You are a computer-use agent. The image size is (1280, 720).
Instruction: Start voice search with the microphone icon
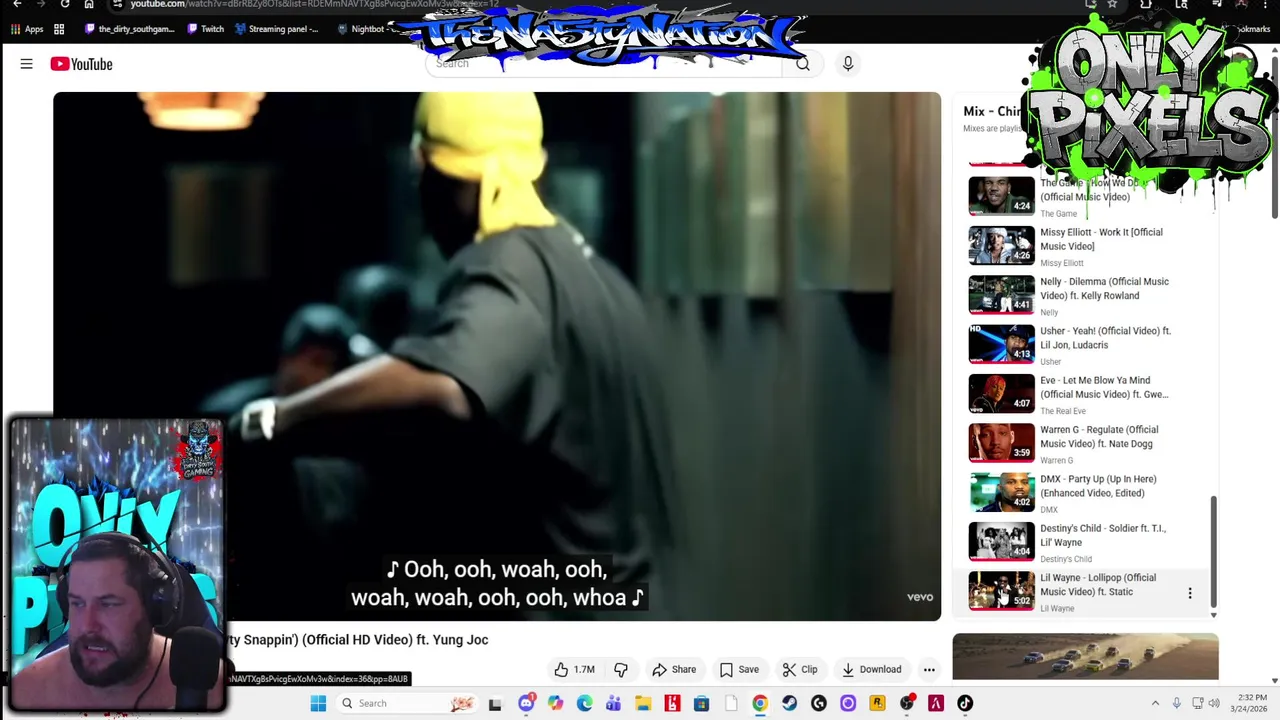pyautogui.click(x=847, y=64)
